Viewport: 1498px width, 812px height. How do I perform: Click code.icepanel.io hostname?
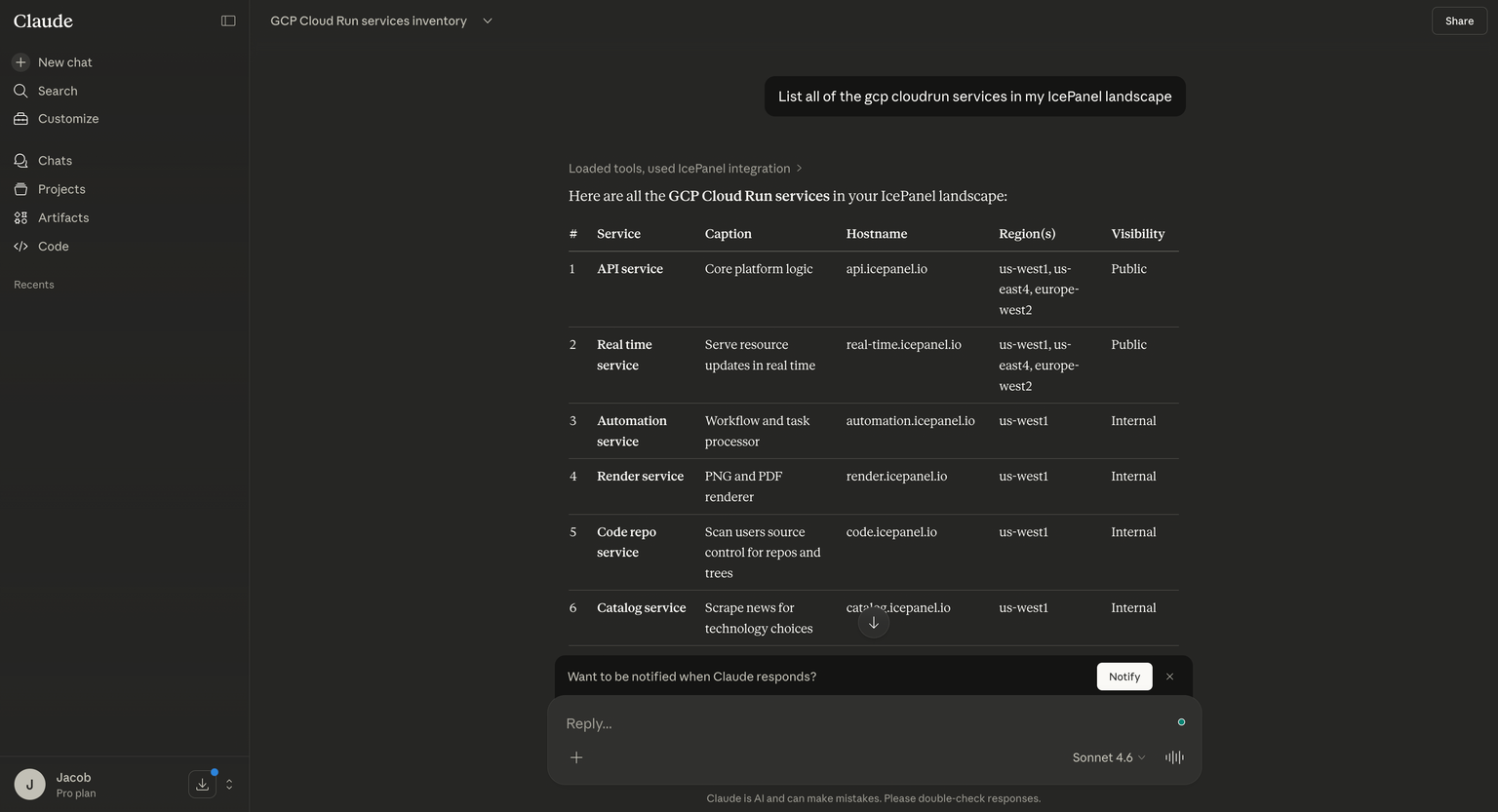tap(891, 532)
